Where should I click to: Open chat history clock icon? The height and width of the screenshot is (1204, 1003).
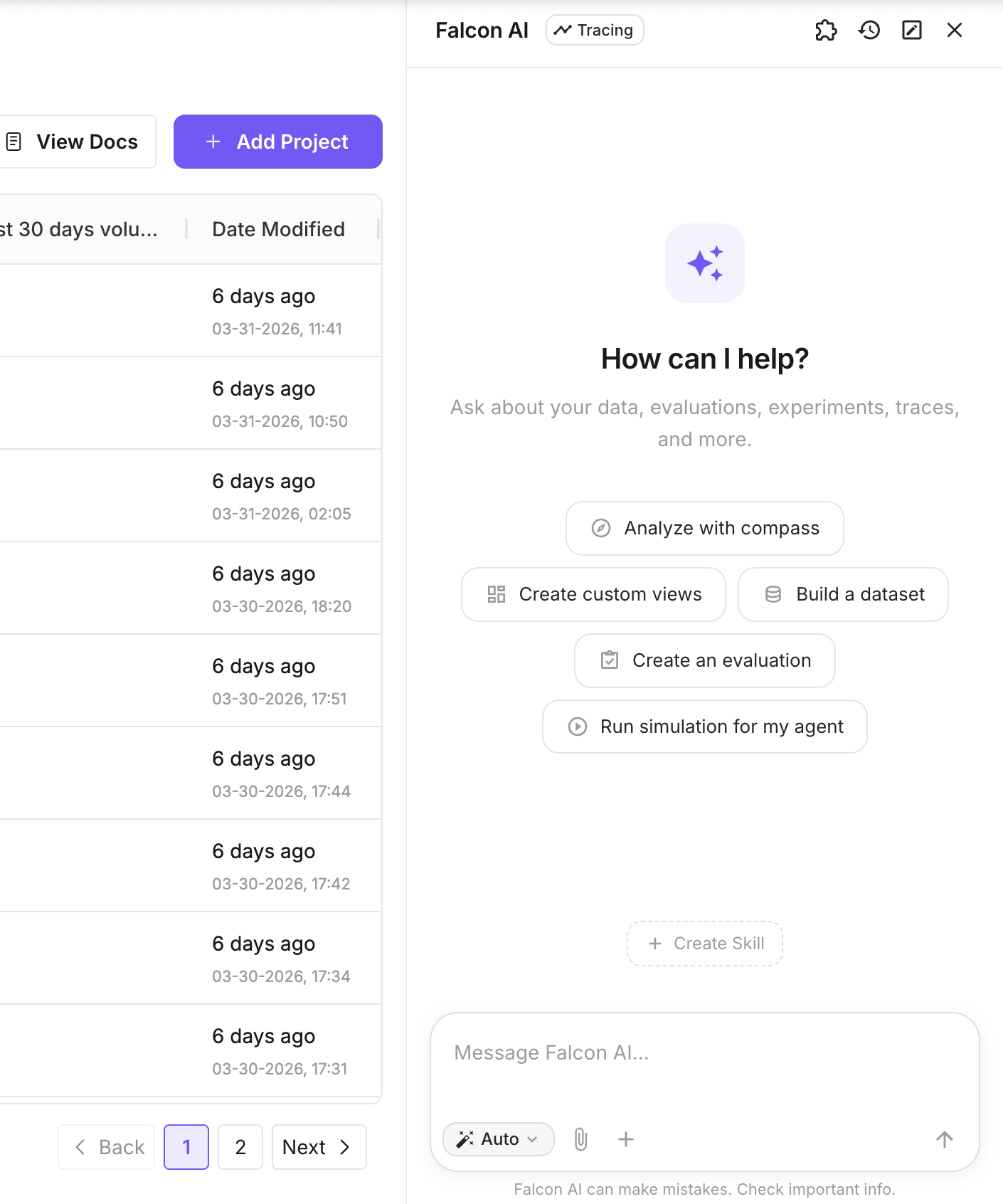[869, 30]
